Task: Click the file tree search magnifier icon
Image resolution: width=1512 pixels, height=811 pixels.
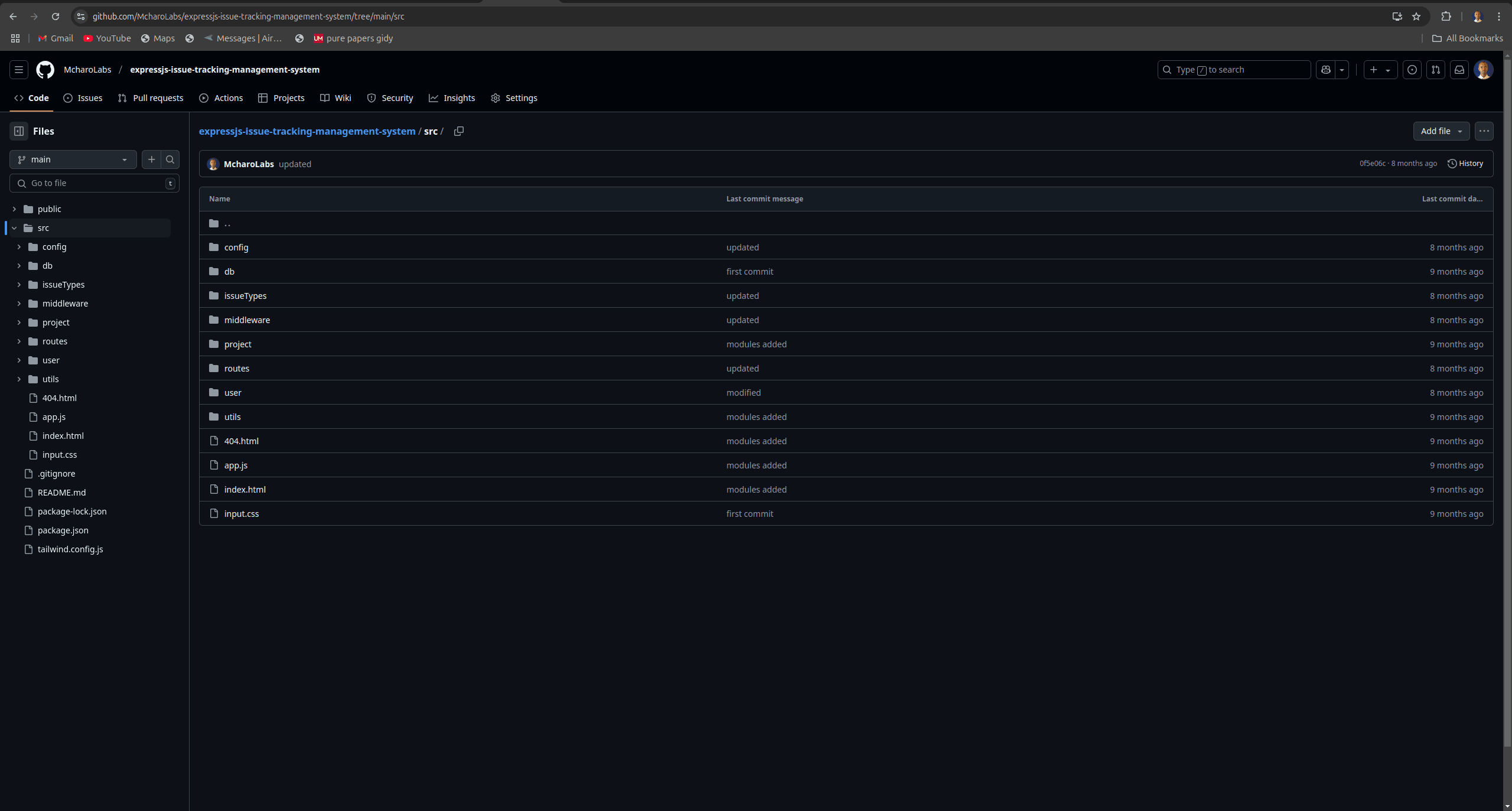Action: point(170,159)
